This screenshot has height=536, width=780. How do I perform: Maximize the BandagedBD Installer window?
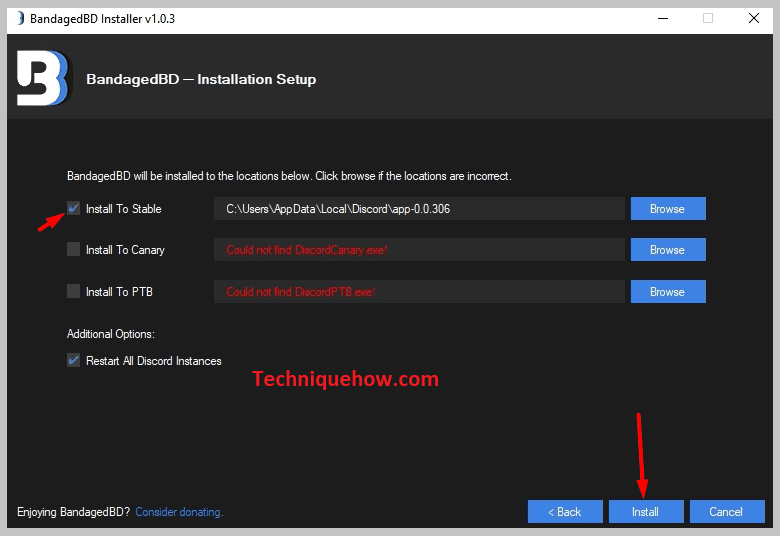coord(708,19)
